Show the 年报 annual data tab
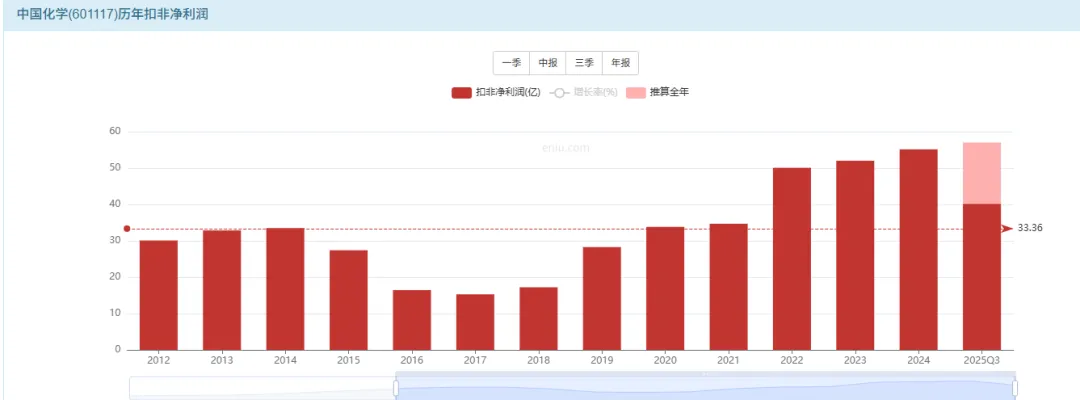The width and height of the screenshot is (1080, 400). [x=621, y=63]
